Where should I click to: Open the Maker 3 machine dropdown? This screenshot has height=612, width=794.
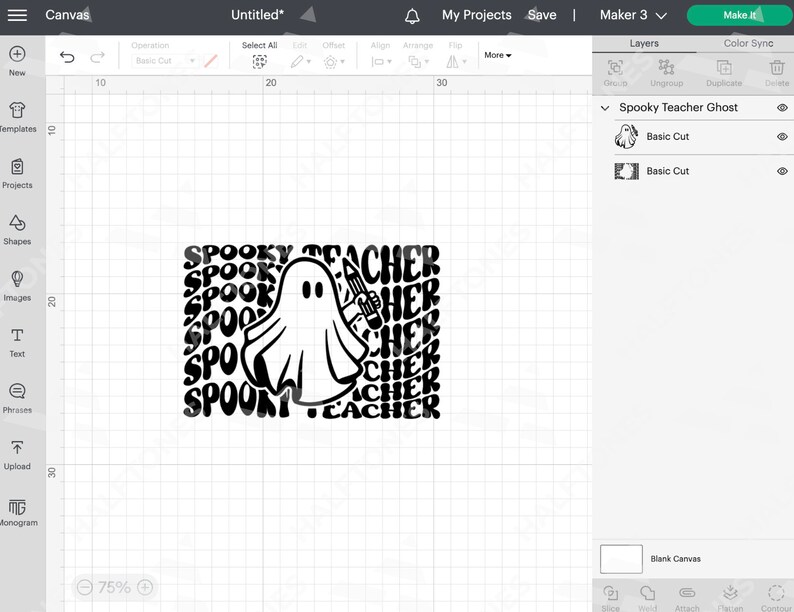pyautogui.click(x=633, y=15)
